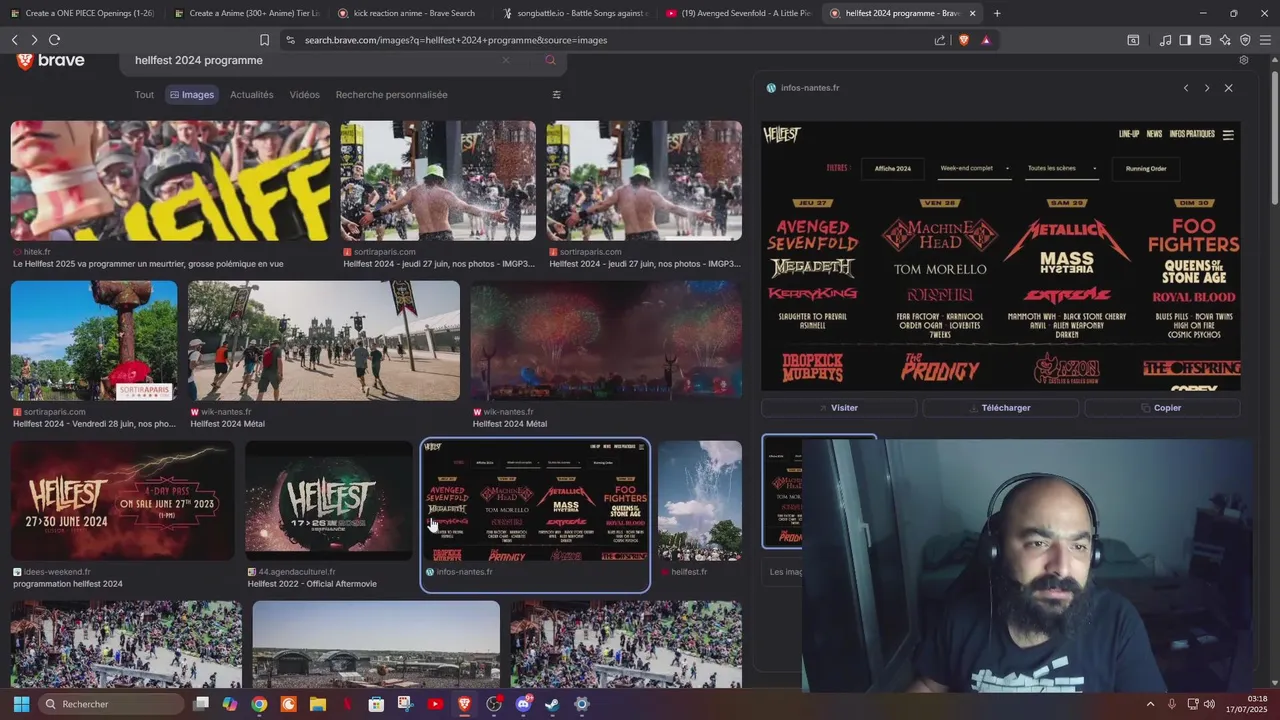Launch Google Chrome from the taskbar
The width and height of the screenshot is (1280, 720).
[259, 704]
